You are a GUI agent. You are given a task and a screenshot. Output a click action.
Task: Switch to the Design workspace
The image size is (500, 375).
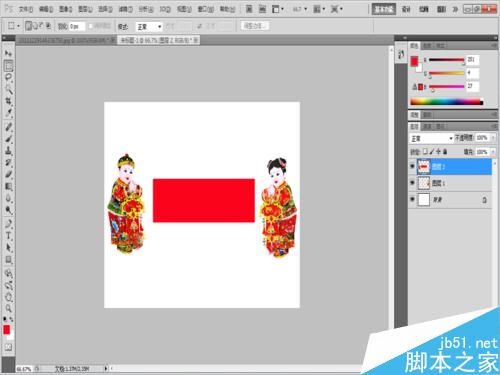[406, 9]
